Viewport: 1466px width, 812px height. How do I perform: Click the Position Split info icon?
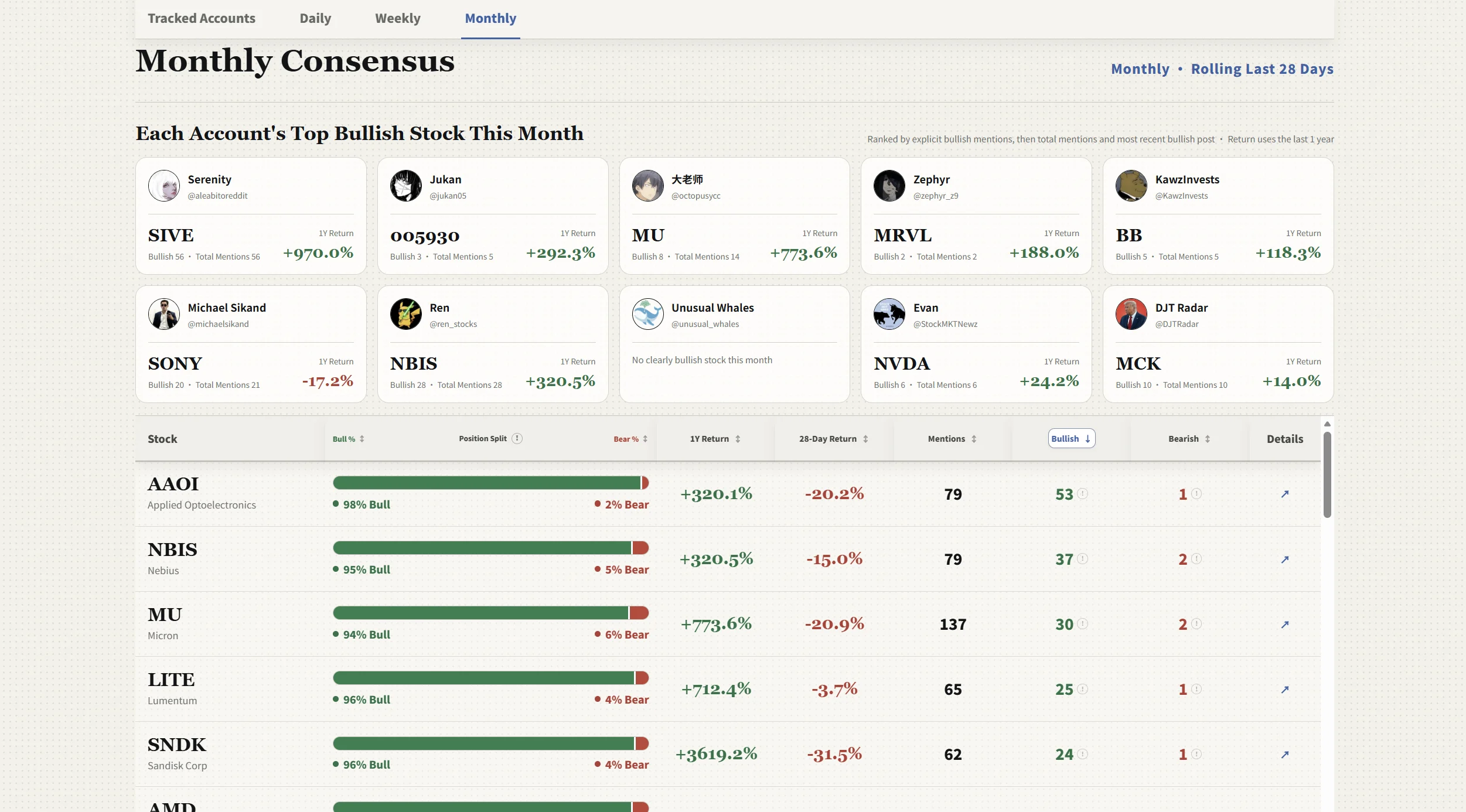(517, 438)
